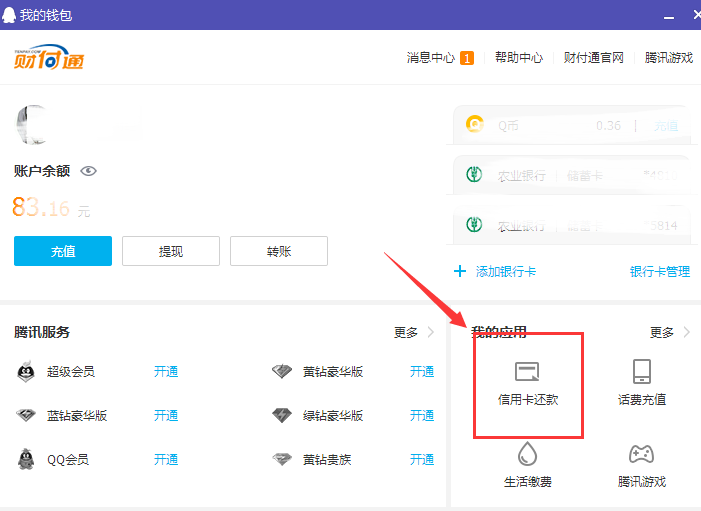Click the 黄钻贵族 diamond icon
The image size is (701, 511).
coord(282,459)
